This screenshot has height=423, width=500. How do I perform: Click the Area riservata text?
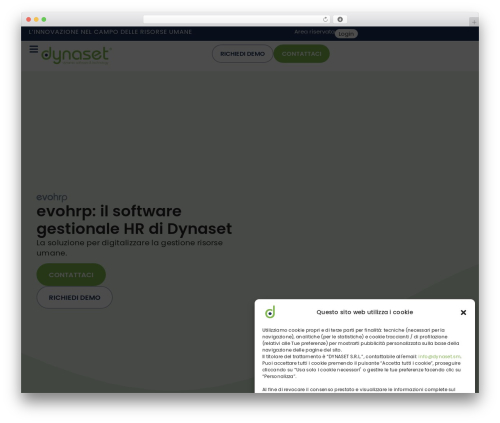pos(314,32)
